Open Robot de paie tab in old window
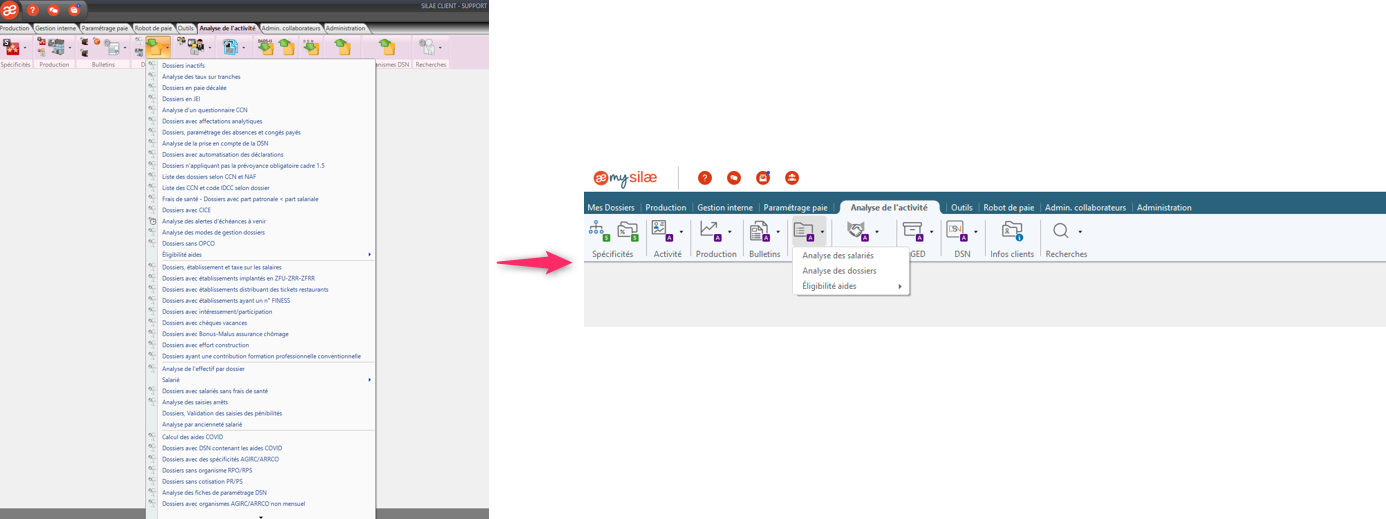 tap(153, 28)
